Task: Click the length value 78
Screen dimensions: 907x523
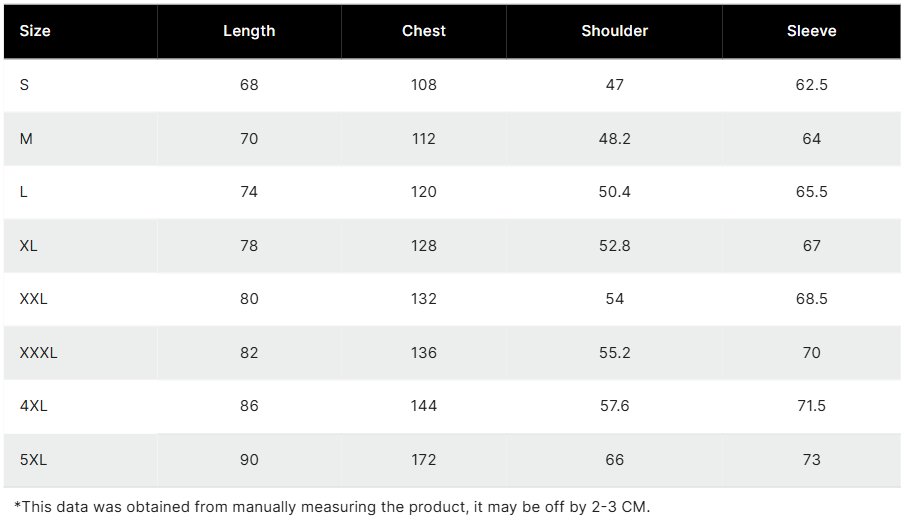Action: pyautogui.click(x=249, y=246)
